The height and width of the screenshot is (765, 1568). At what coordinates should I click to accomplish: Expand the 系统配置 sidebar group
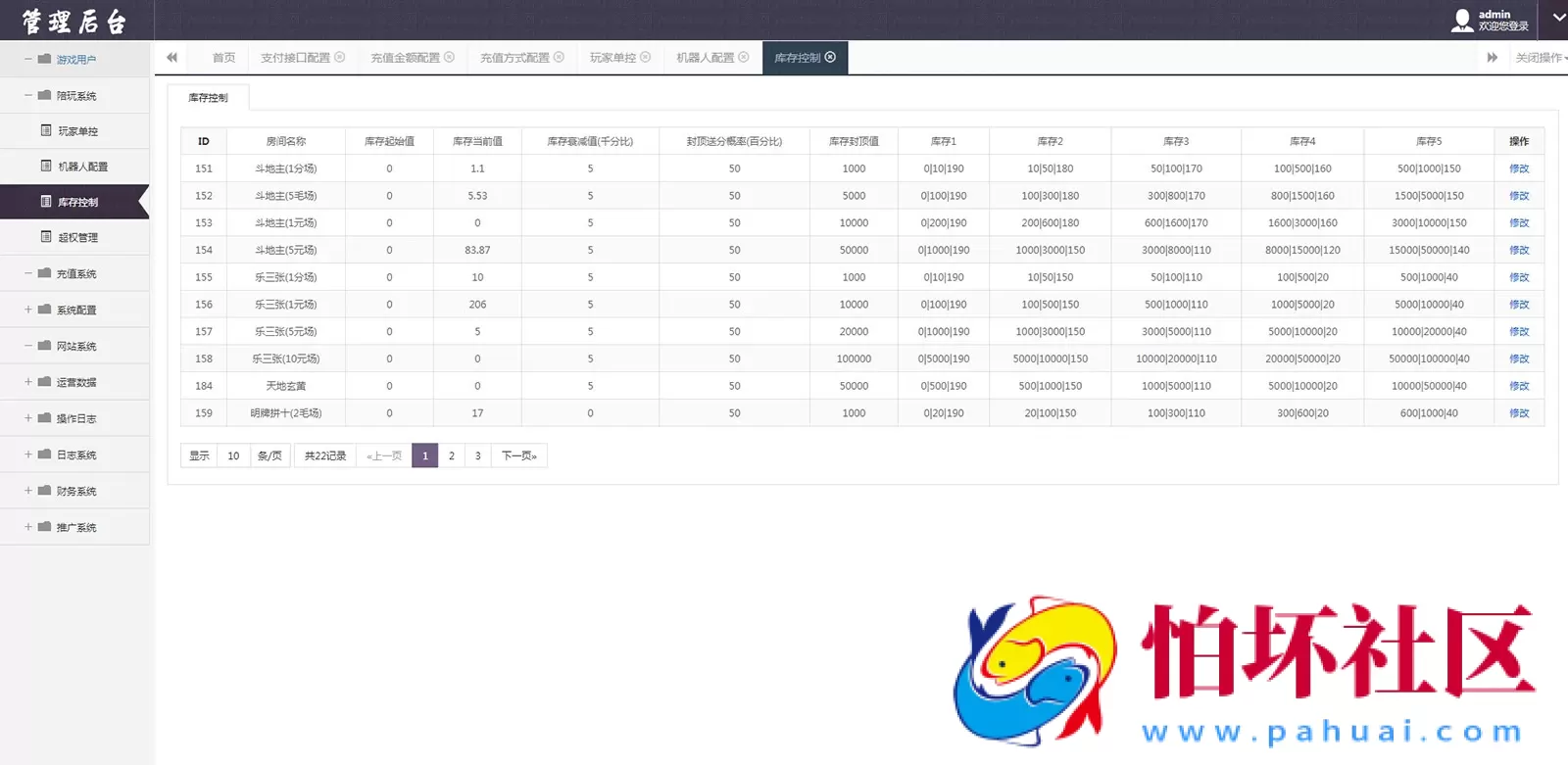click(74, 310)
